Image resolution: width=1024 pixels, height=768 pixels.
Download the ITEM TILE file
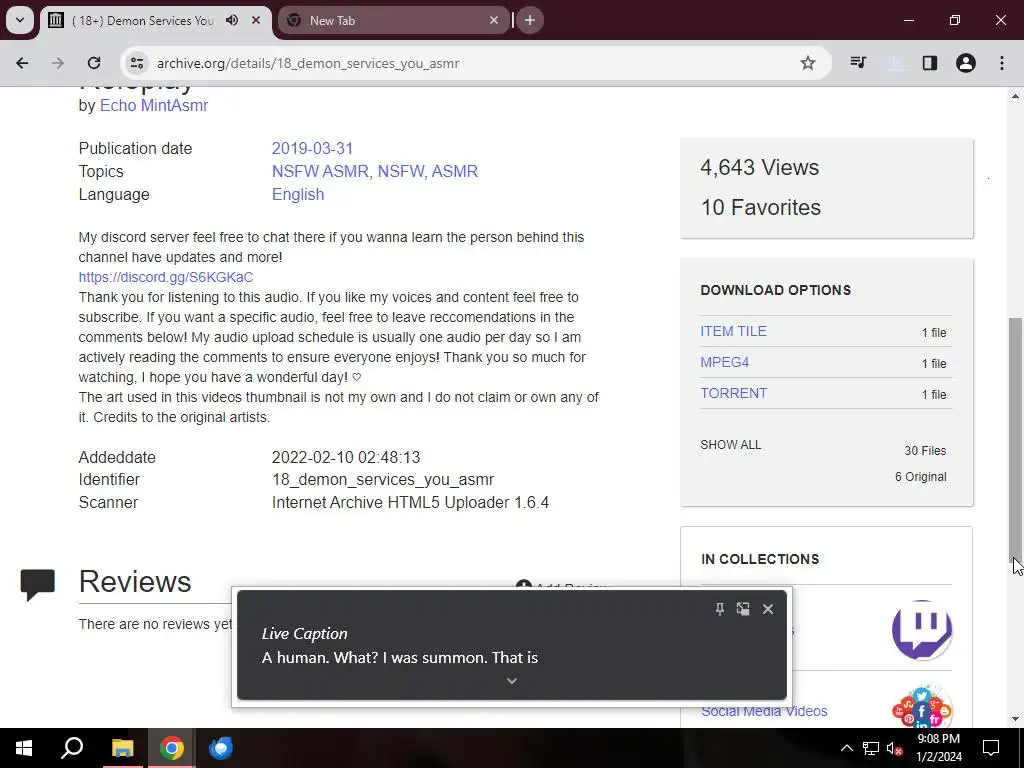[733, 331]
